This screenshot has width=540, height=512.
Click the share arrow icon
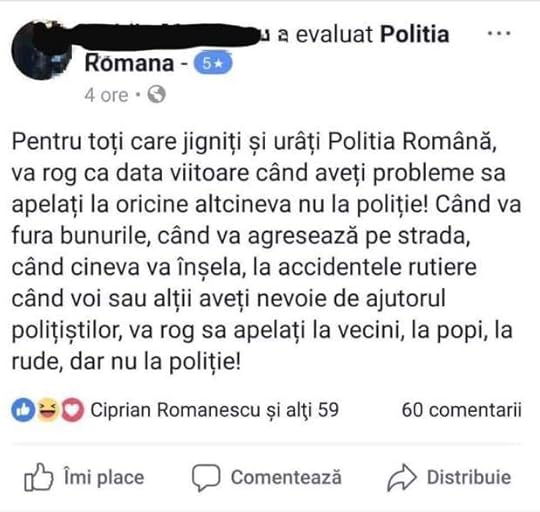pyautogui.click(x=402, y=477)
